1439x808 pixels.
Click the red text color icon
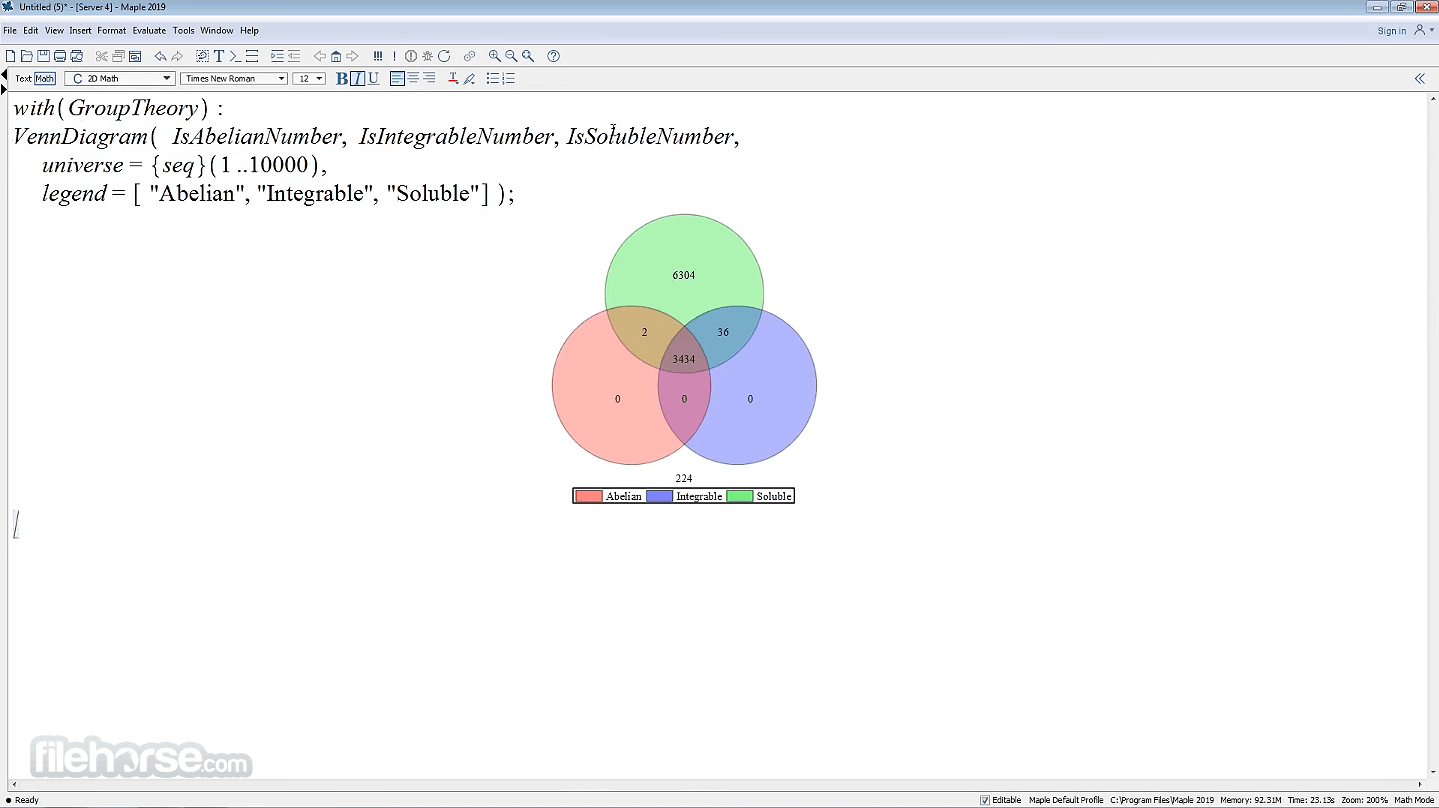(x=453, y=78)
